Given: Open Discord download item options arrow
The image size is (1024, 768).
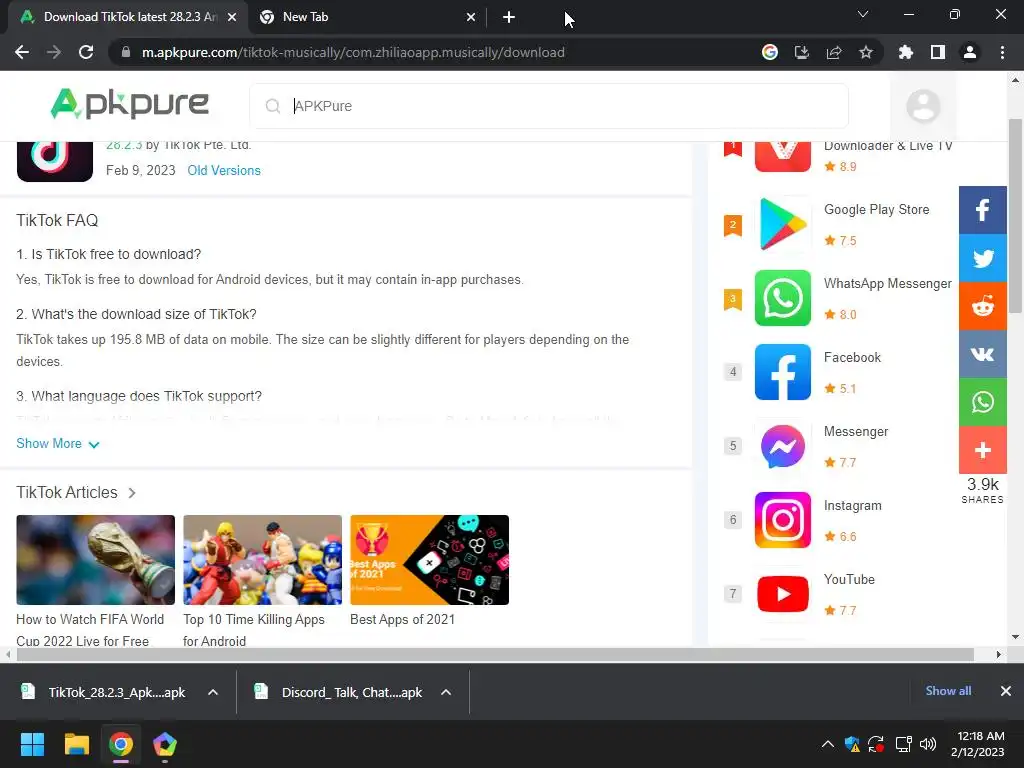Looking at the screenshot, I should coord(446,692).
